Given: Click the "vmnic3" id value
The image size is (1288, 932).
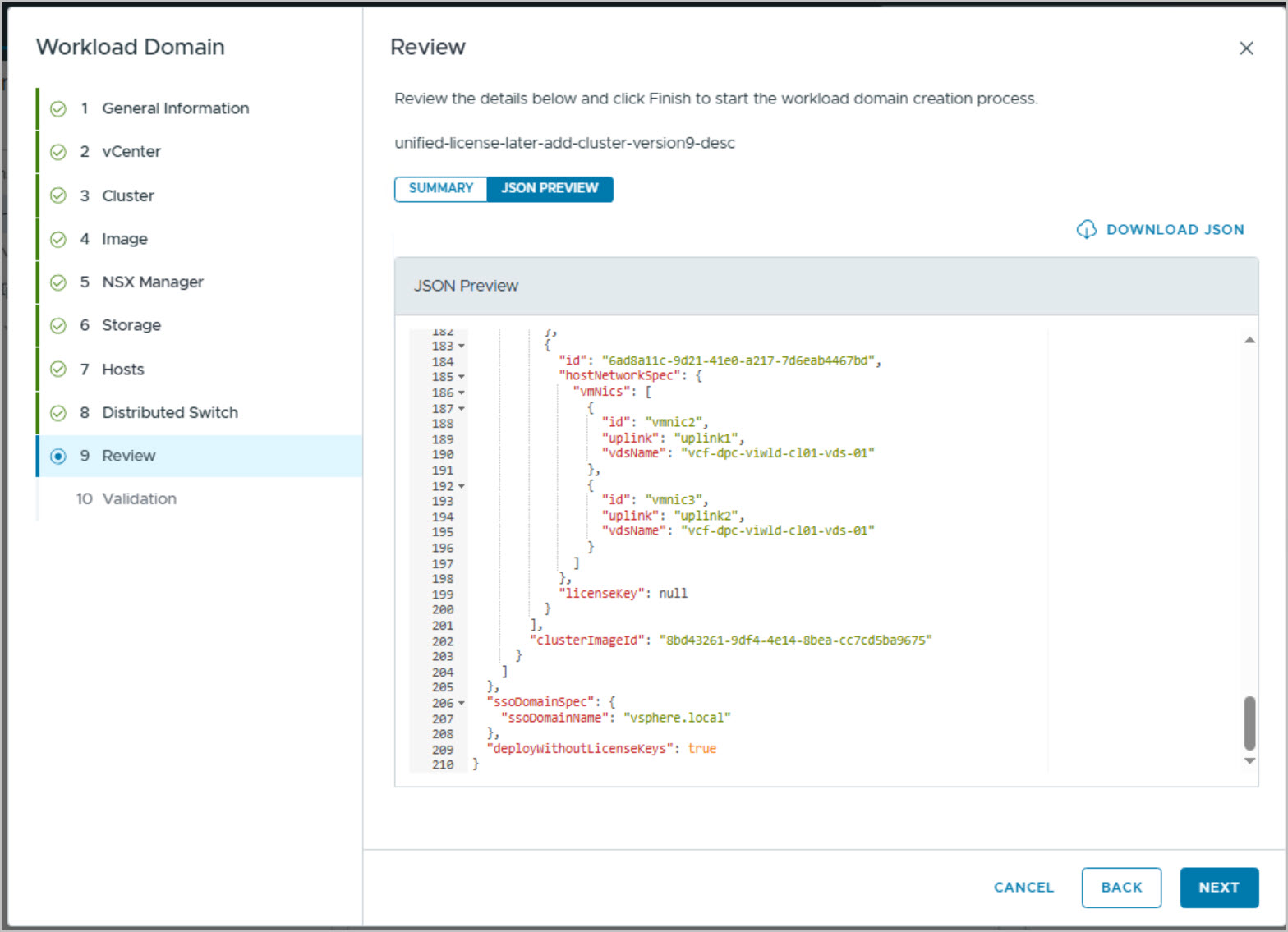Looking at the screenshot, I should point(673,500).
